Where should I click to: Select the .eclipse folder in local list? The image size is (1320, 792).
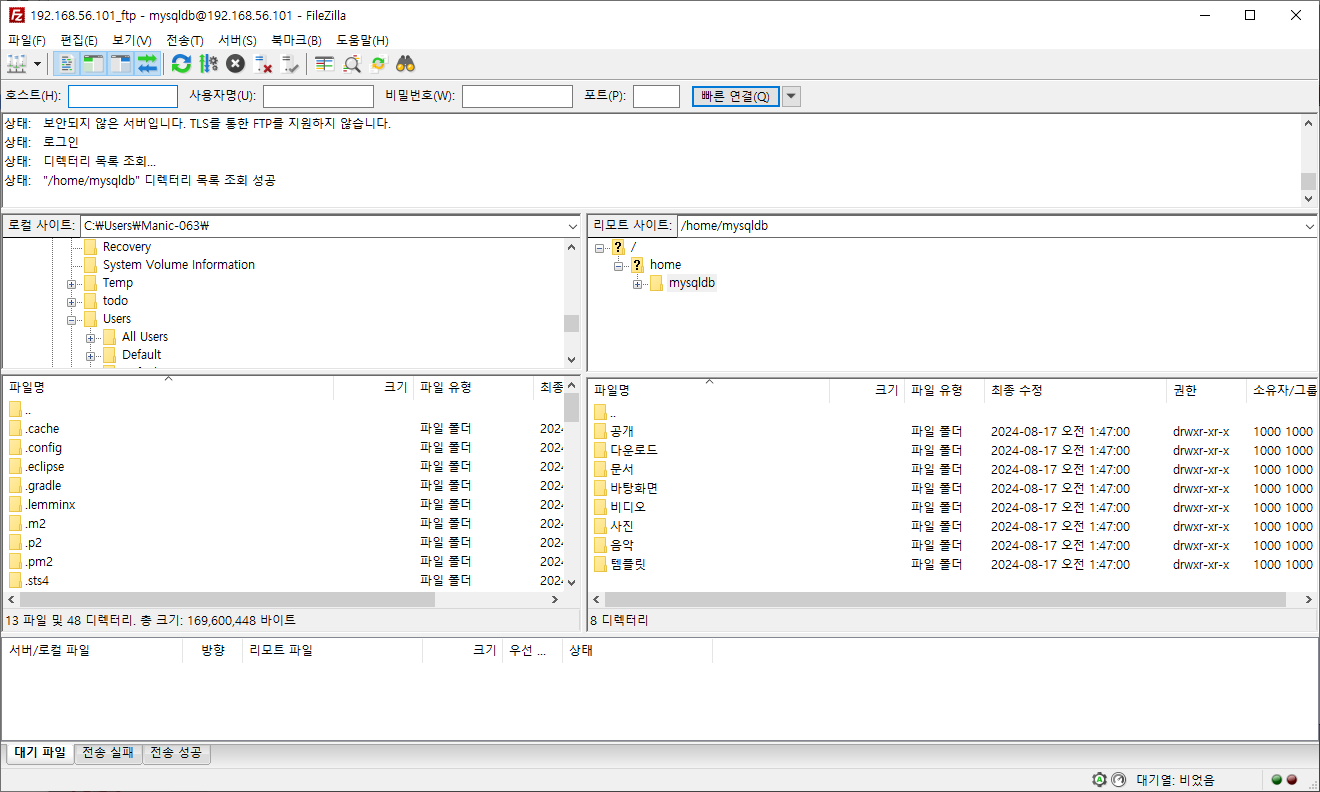coord(45,467)
